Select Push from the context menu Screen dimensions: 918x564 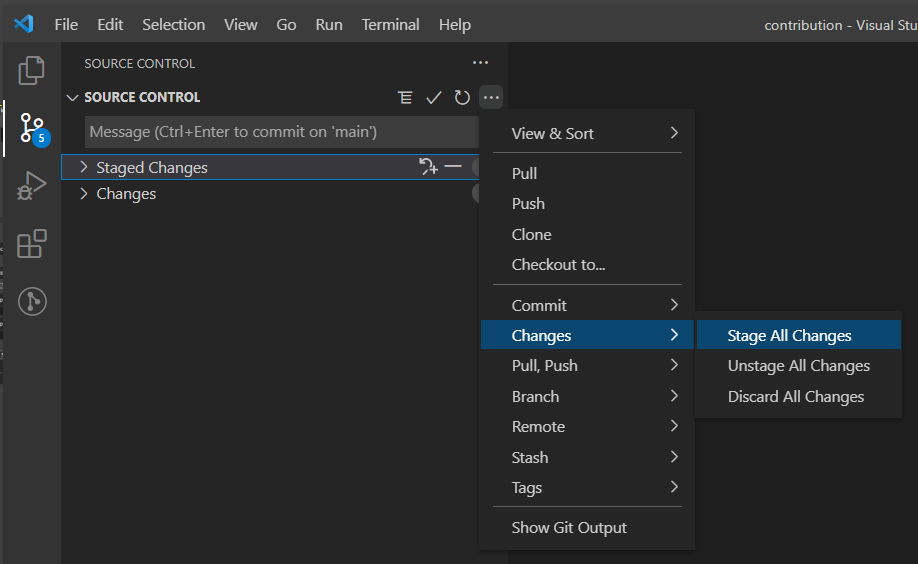click(x=587, y=203)
